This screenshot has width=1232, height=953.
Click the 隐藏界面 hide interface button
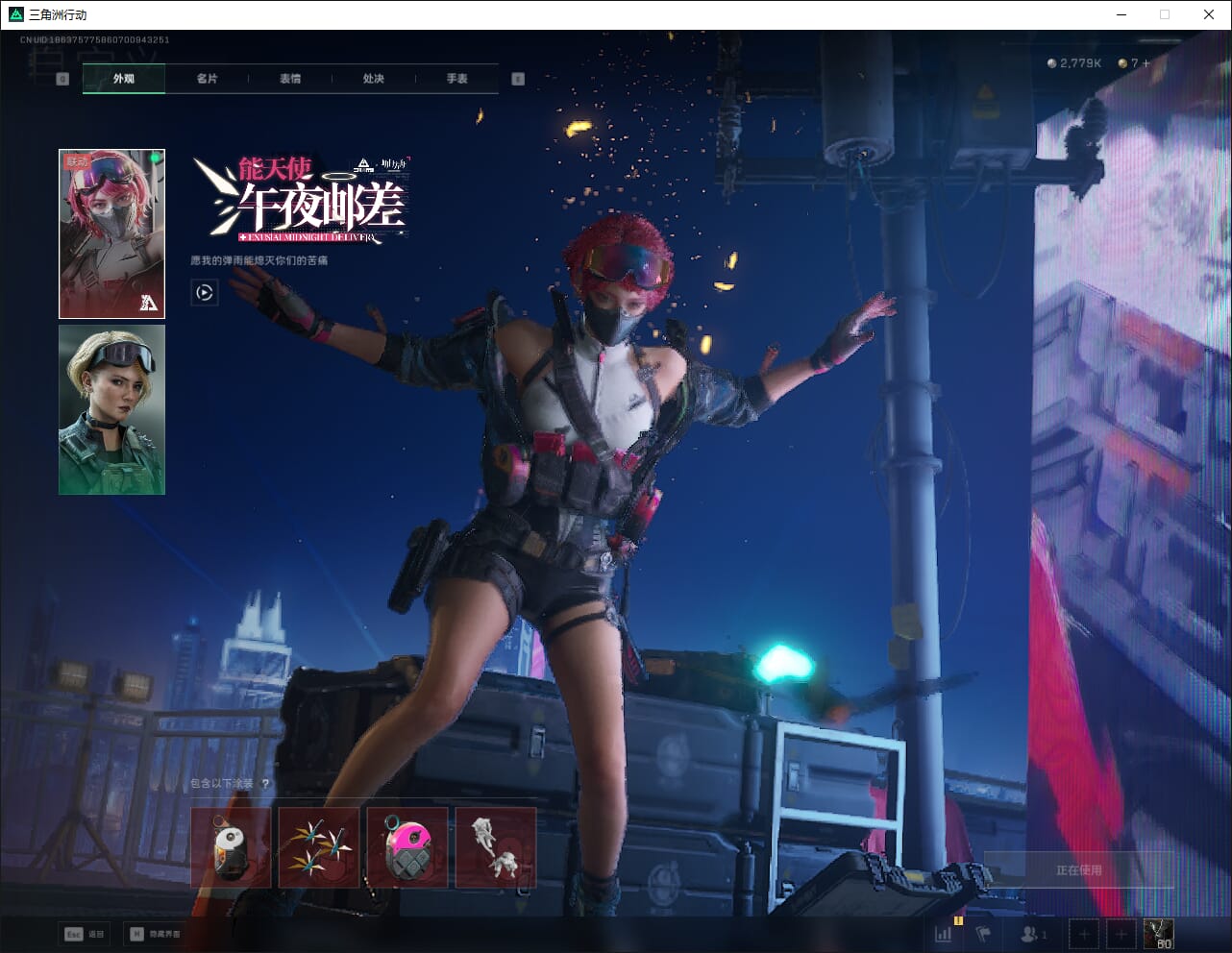[155, 934]
